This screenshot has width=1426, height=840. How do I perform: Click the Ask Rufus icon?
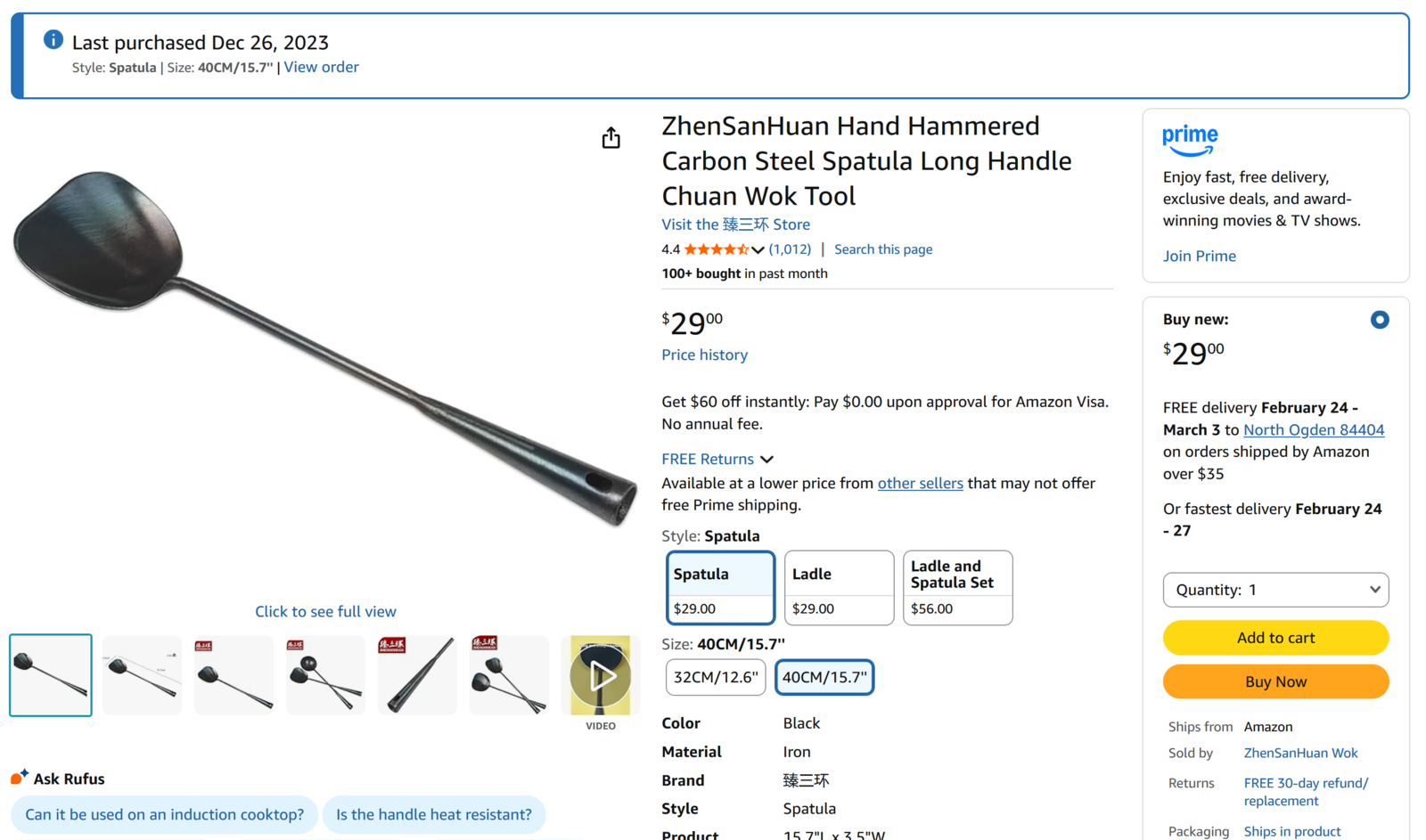coord(20,778)
